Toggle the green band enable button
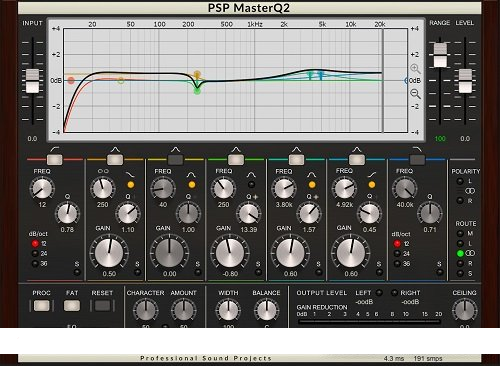The height and width of the screenshot is (366, 500). tap(236, 160)
